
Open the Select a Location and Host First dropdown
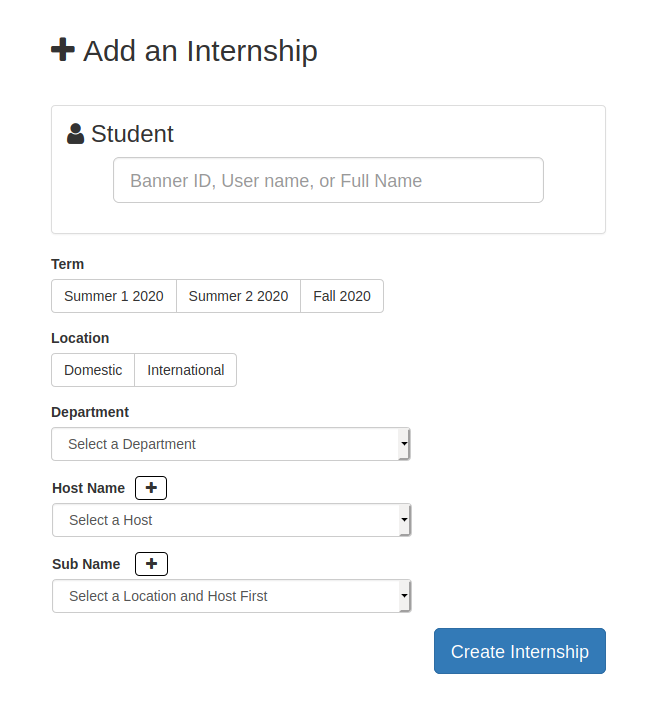pyautogui.click(x=232, y=596)
